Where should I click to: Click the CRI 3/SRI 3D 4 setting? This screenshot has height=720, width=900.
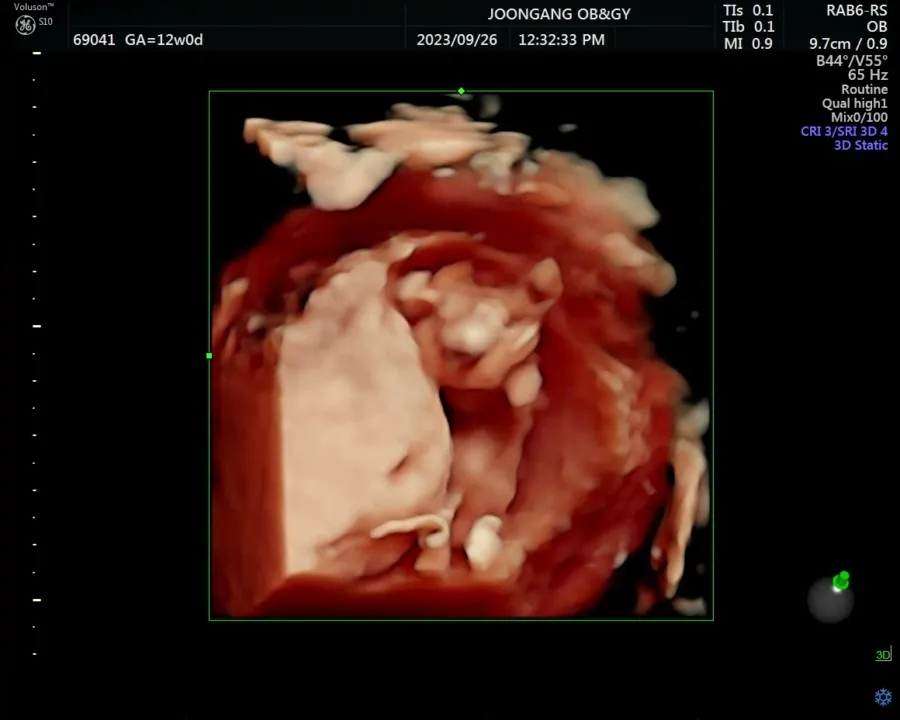[x=844, y=131]
